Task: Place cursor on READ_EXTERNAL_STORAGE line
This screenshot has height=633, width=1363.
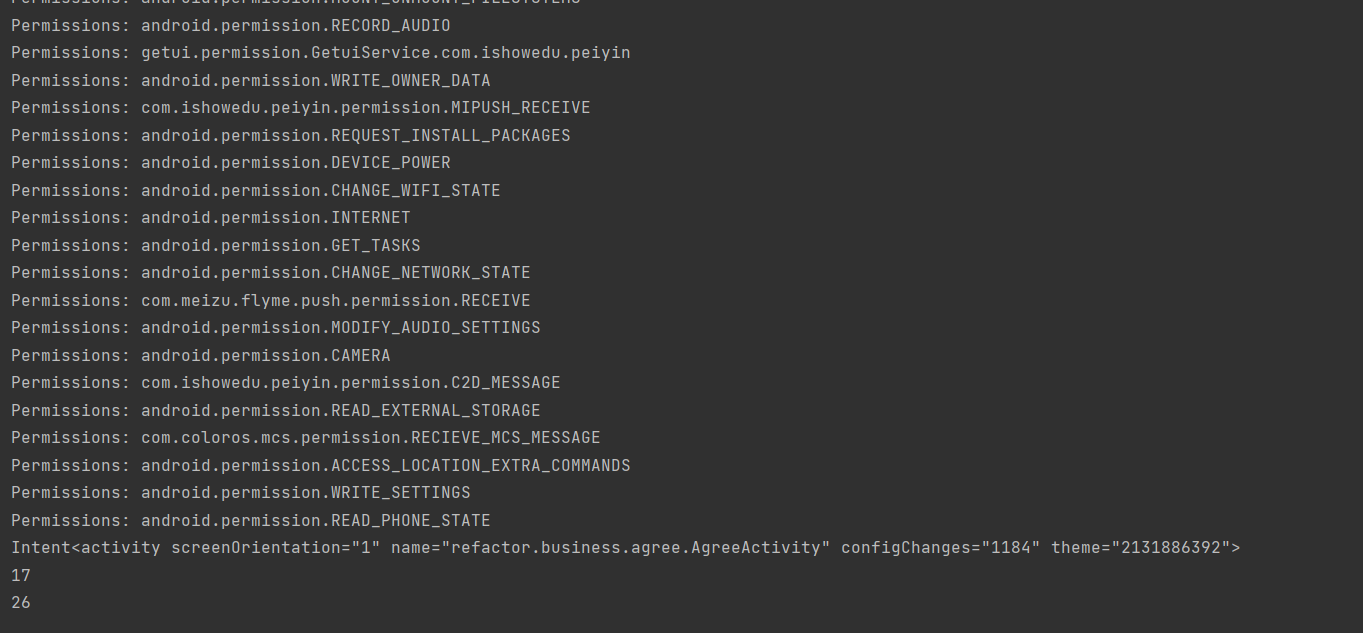Action: click(x=276, y=410)
